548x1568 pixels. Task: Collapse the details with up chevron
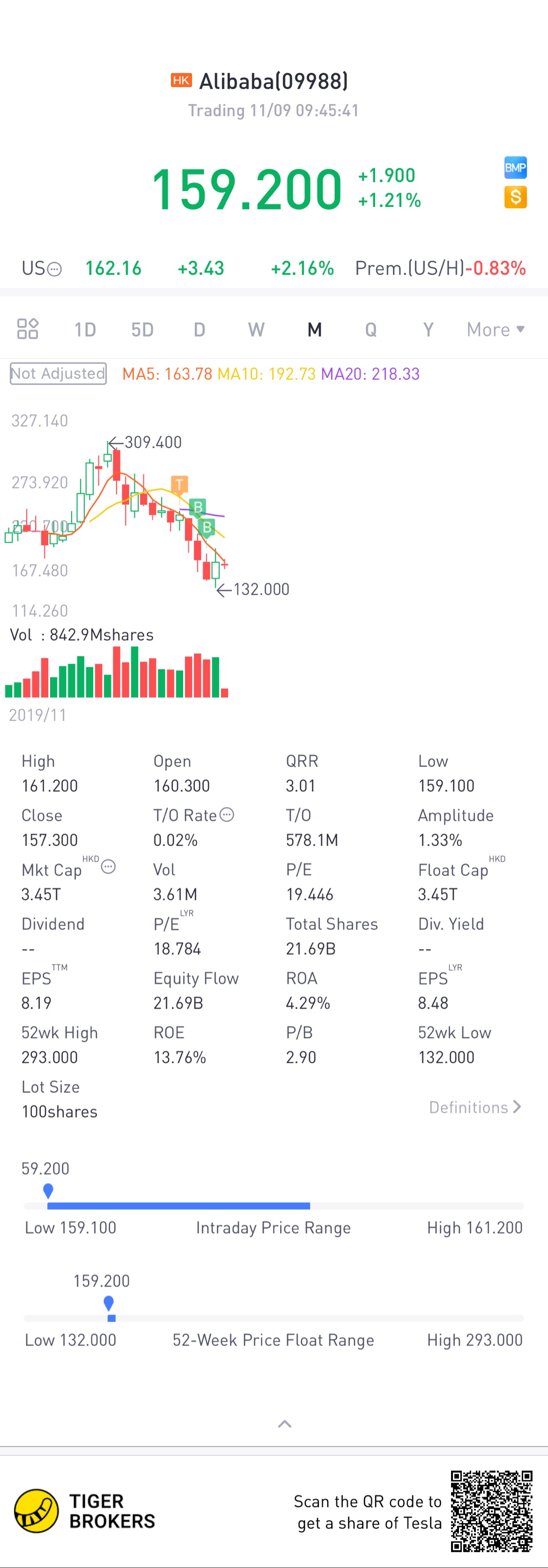tap(284, 1424)
